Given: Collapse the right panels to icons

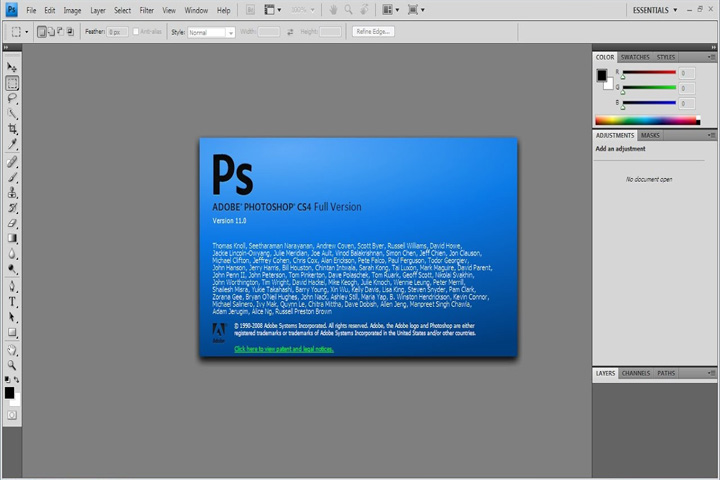Looking at the screenshot, I should [713, 47].
